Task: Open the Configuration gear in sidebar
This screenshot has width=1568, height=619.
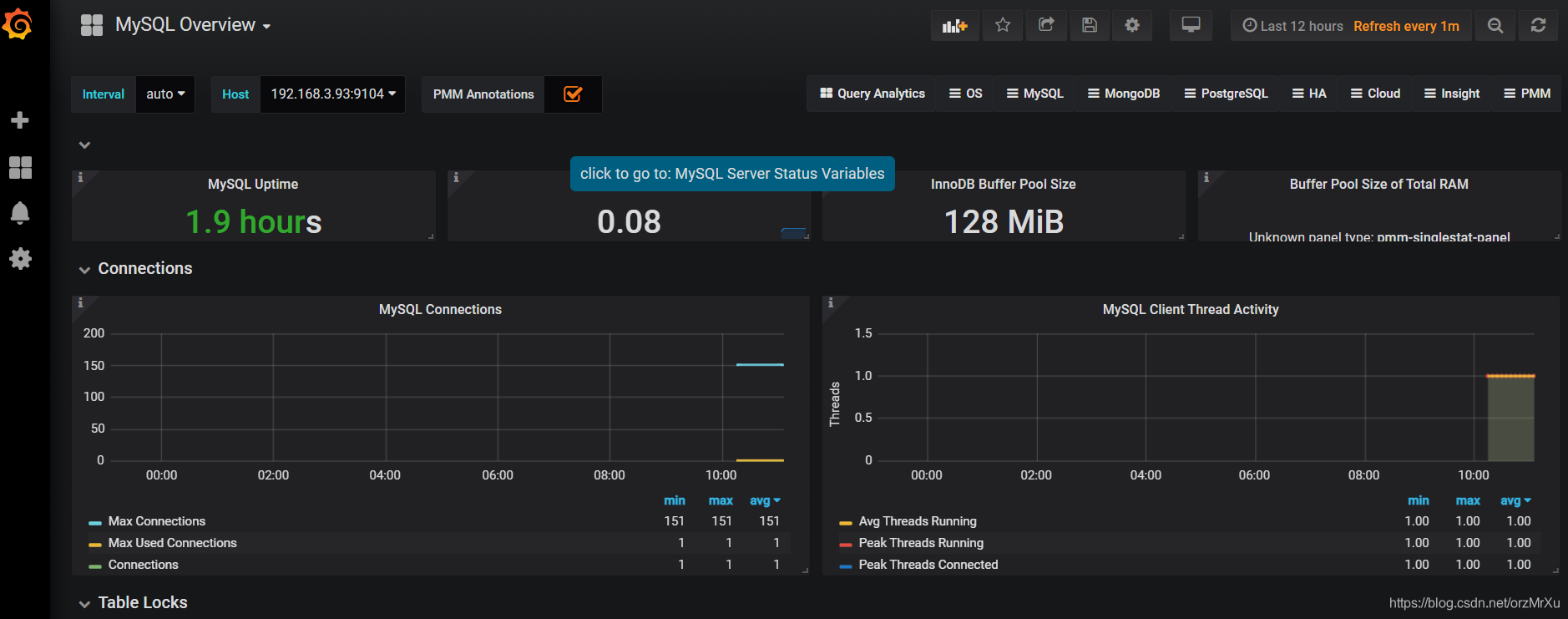Action: [x=20, y=259]
